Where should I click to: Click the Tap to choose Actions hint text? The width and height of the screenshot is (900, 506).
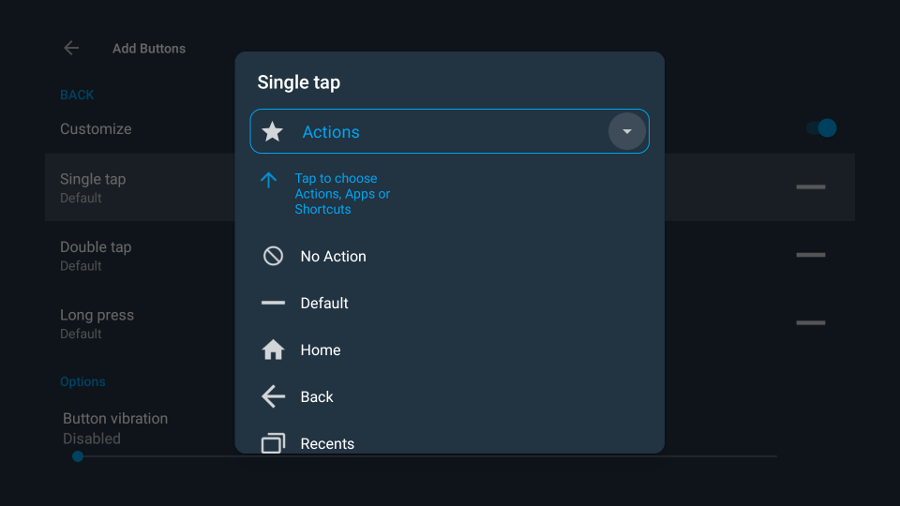(342, 194)
